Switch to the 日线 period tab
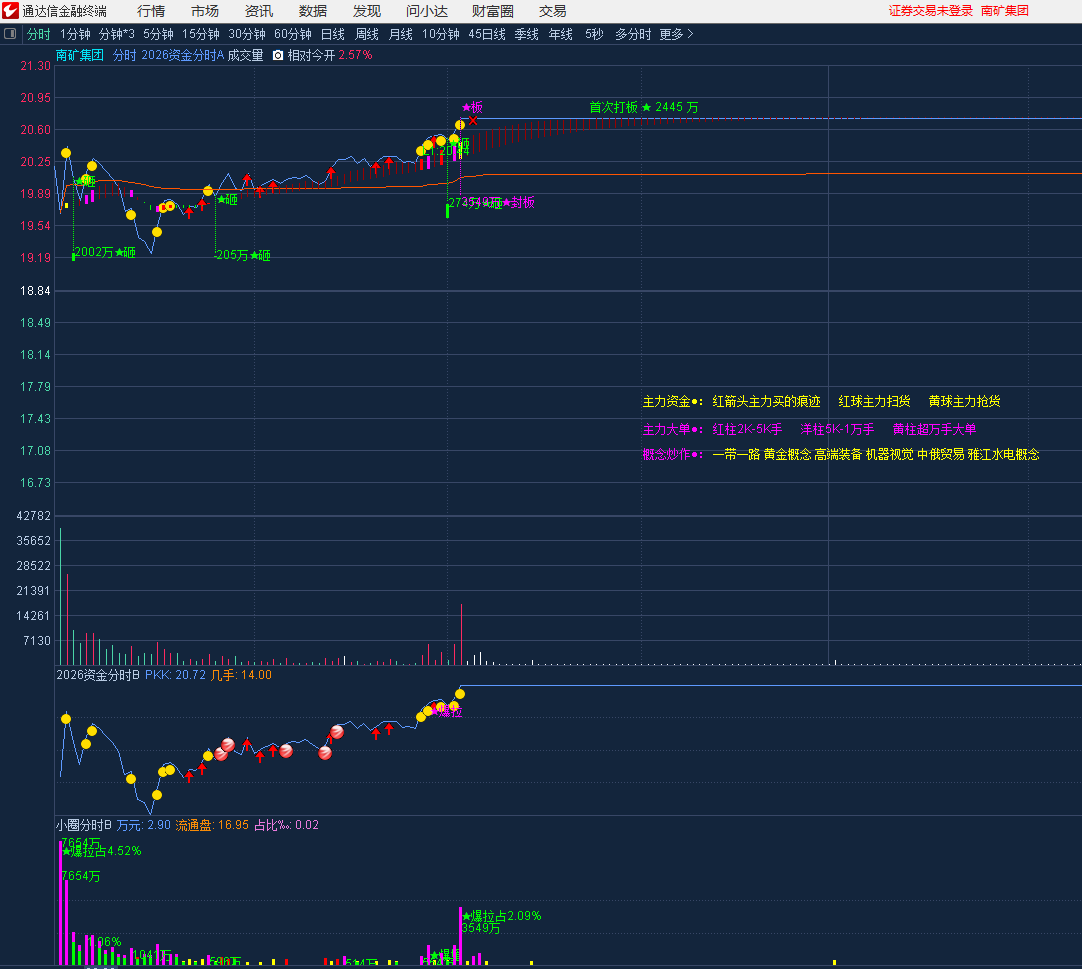Image resolution: width=1082 pixels, height=969 pixels. tap(332, 34)
